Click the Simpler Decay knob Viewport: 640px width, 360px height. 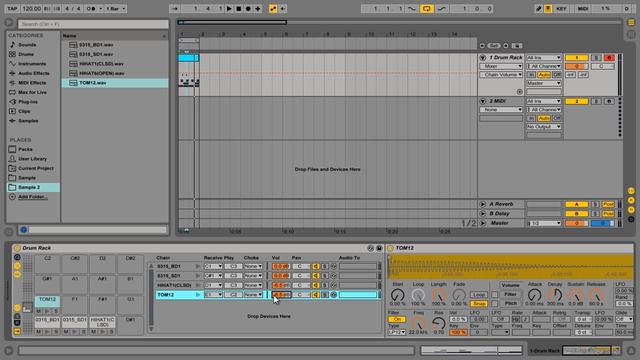[554, 295]
